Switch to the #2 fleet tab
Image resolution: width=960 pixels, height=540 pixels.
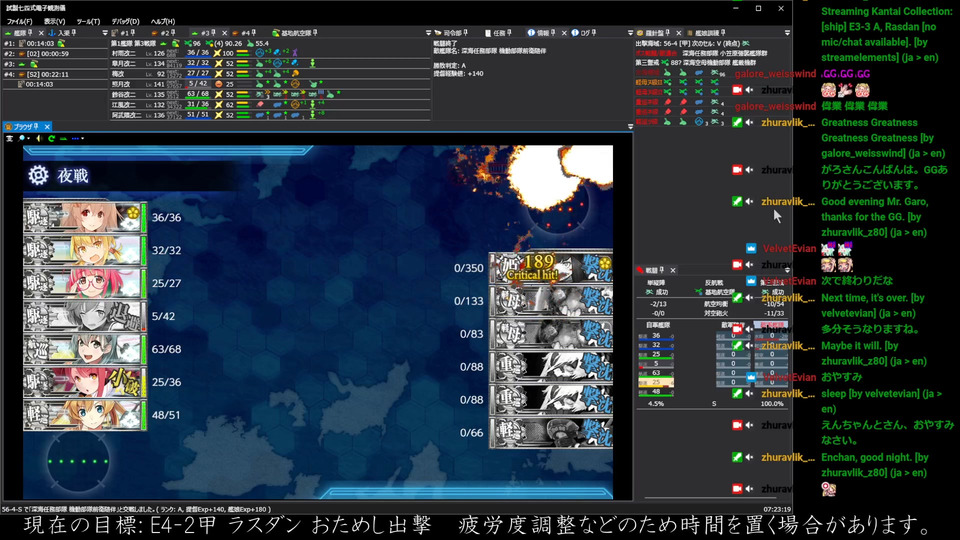[164, 33]
